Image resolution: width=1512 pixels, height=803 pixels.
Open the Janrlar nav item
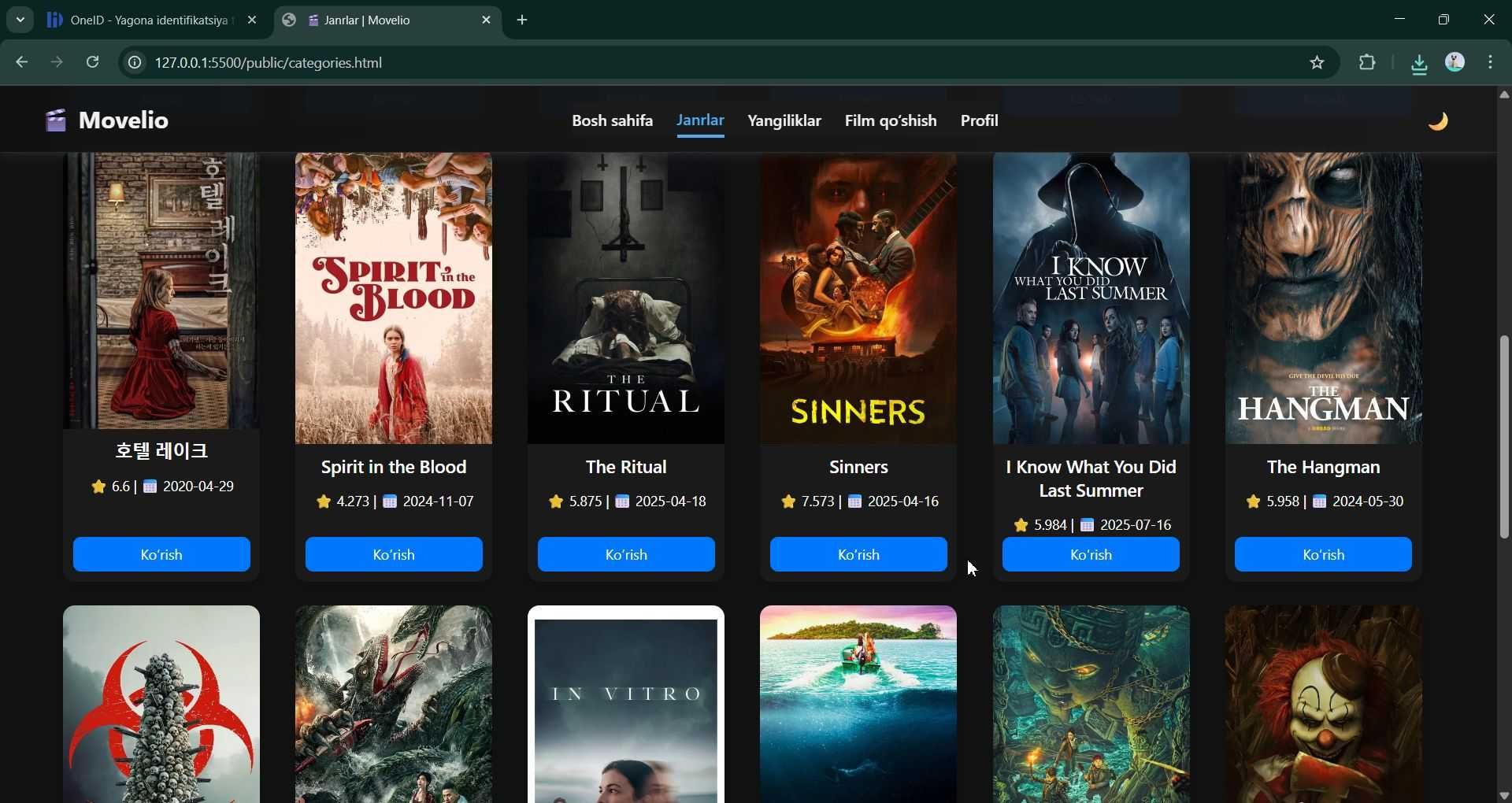point(700,120)
